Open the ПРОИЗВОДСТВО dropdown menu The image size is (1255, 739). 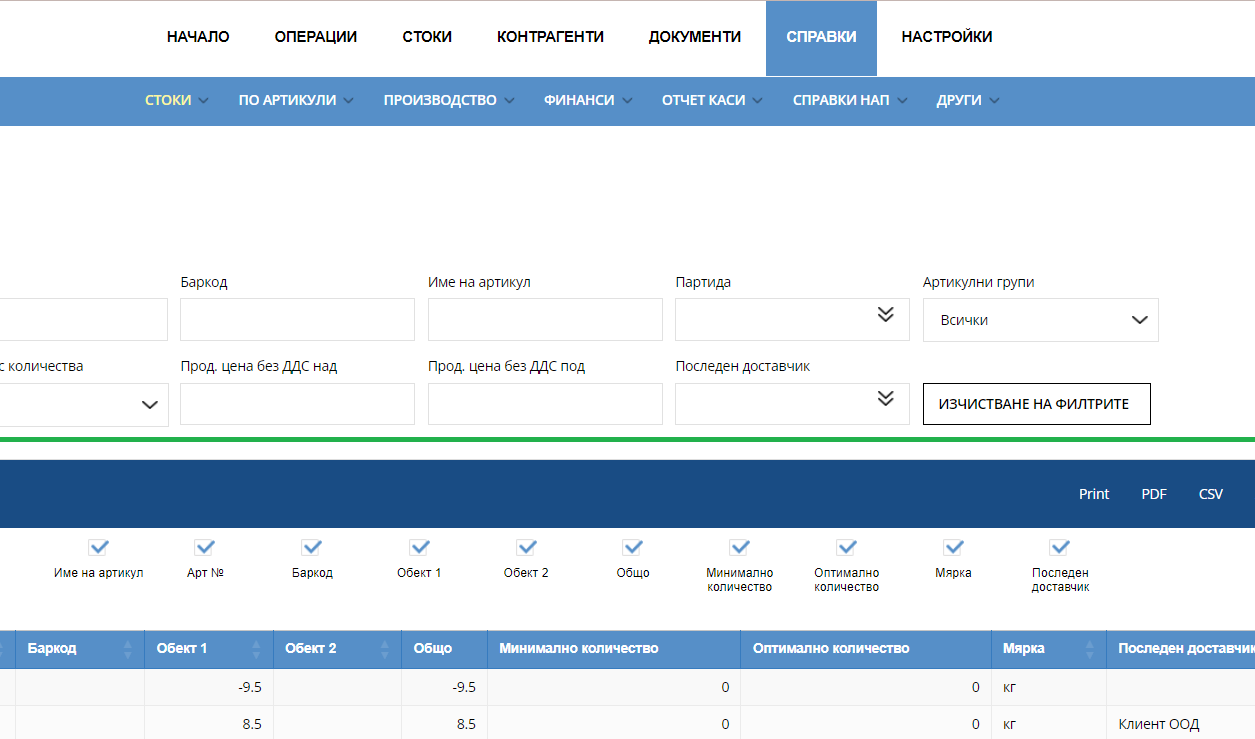pyautogui.click(x=449, y=100)
